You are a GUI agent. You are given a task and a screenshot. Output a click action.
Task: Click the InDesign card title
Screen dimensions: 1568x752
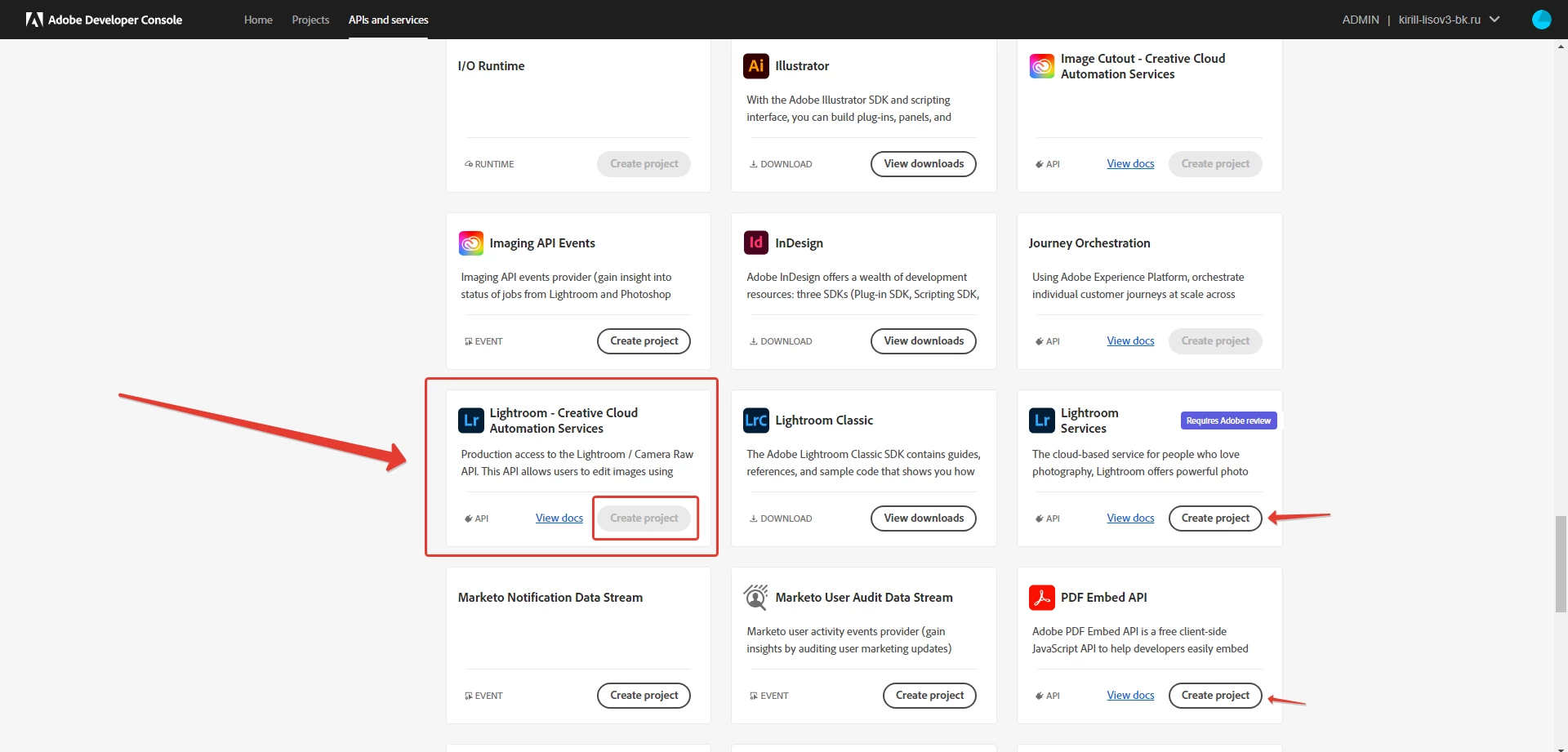(799, 243)
